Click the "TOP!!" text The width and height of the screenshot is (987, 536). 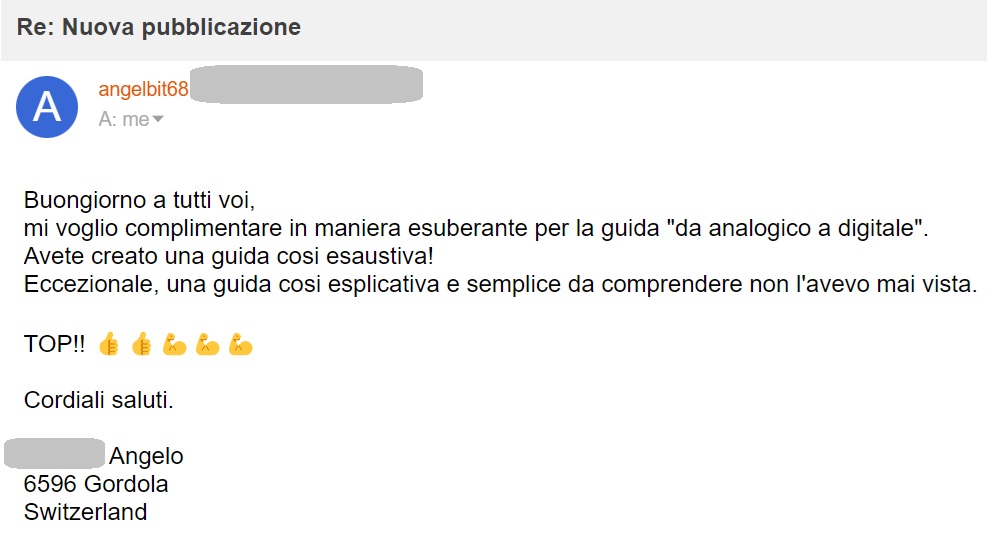[x=54, y=345]
